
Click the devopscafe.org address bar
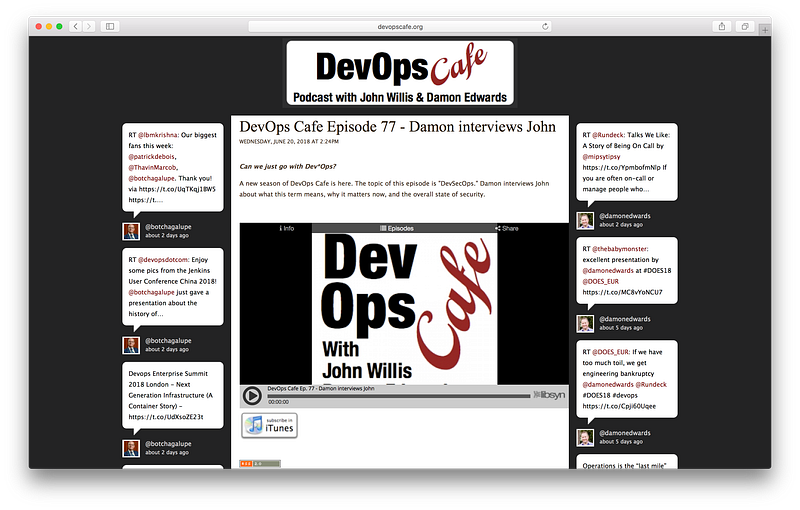point(399,27)
